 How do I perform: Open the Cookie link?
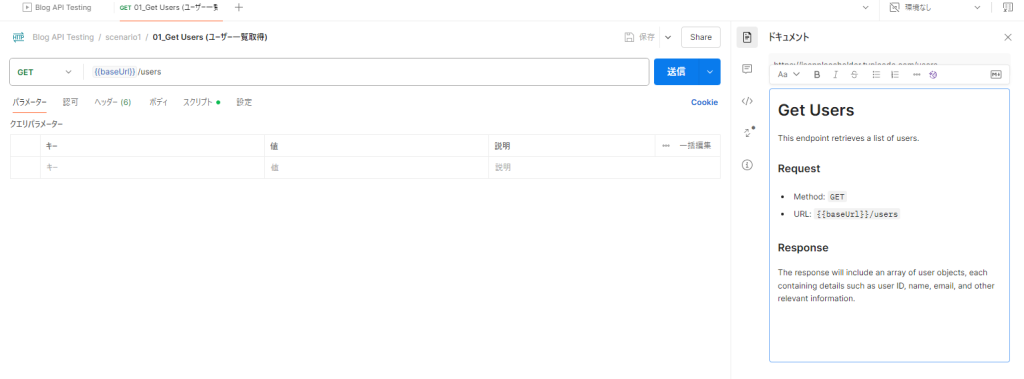point(704,103)
